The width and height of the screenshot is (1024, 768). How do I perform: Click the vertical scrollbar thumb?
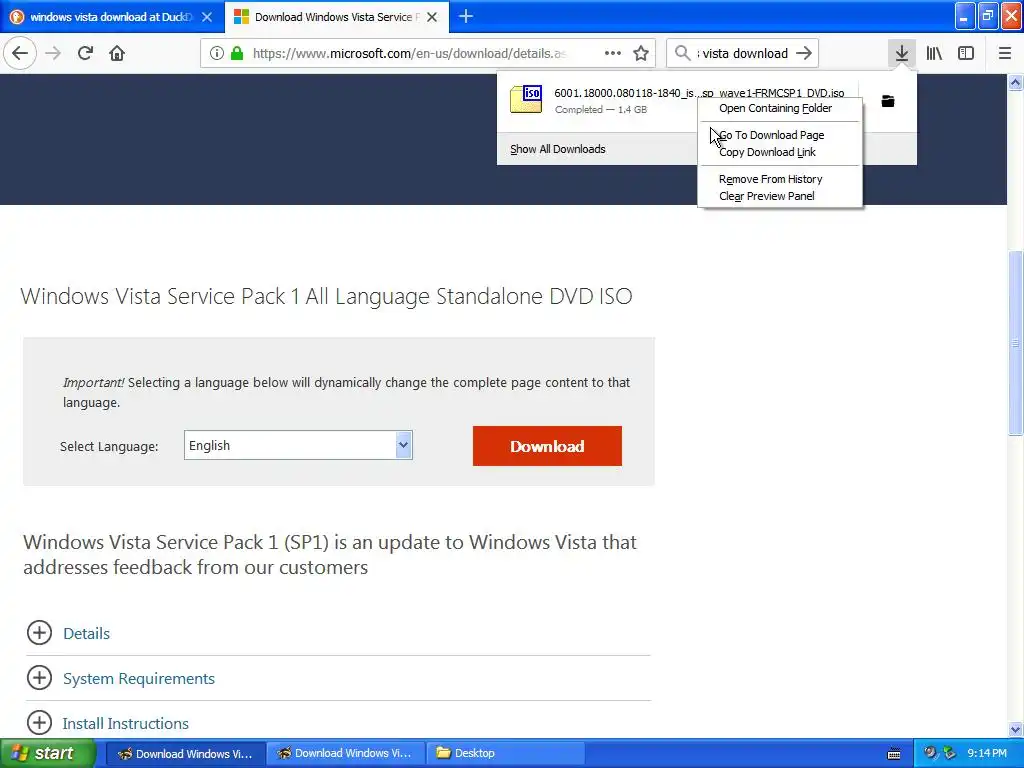coord(1016,342)
